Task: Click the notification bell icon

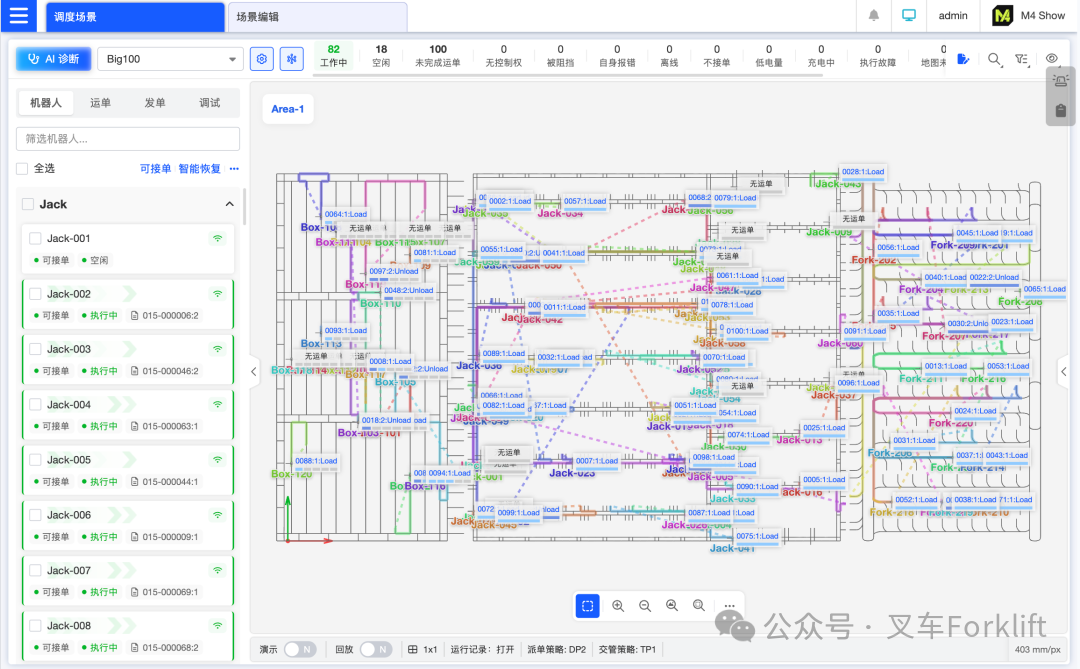Action: (x=873, y=15)
